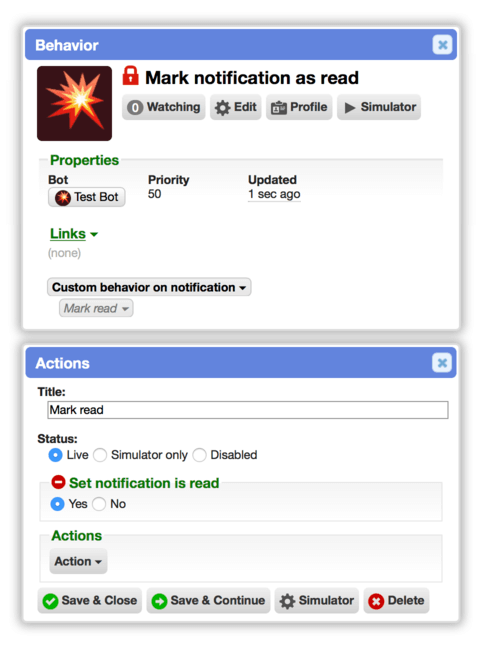Click Save & Continue
Screen dimensions: 486x652
point(208,600)
